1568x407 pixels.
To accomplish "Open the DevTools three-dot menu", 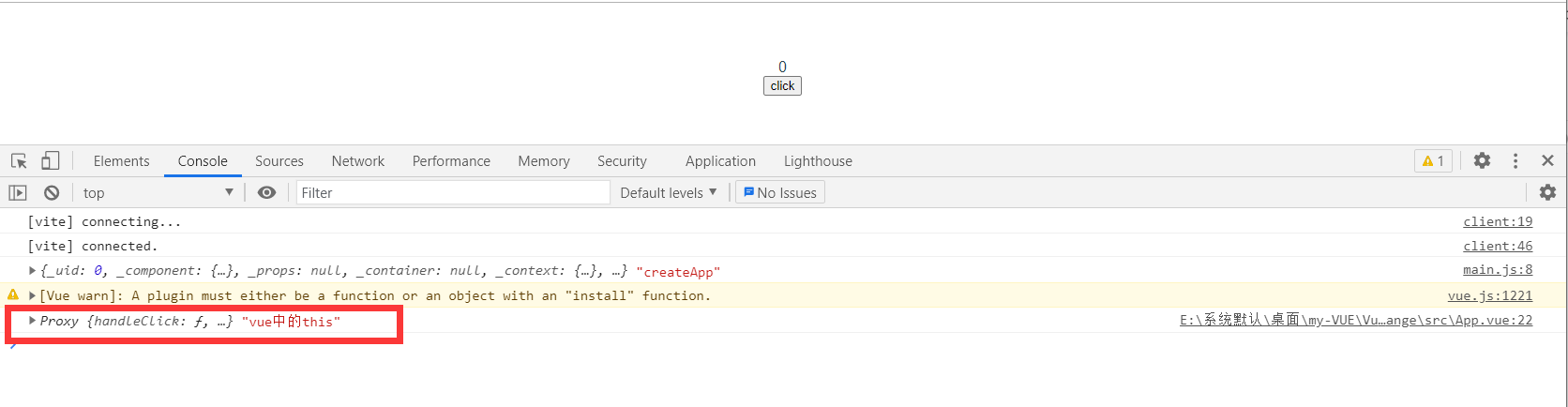I will tap(1515, 160).
